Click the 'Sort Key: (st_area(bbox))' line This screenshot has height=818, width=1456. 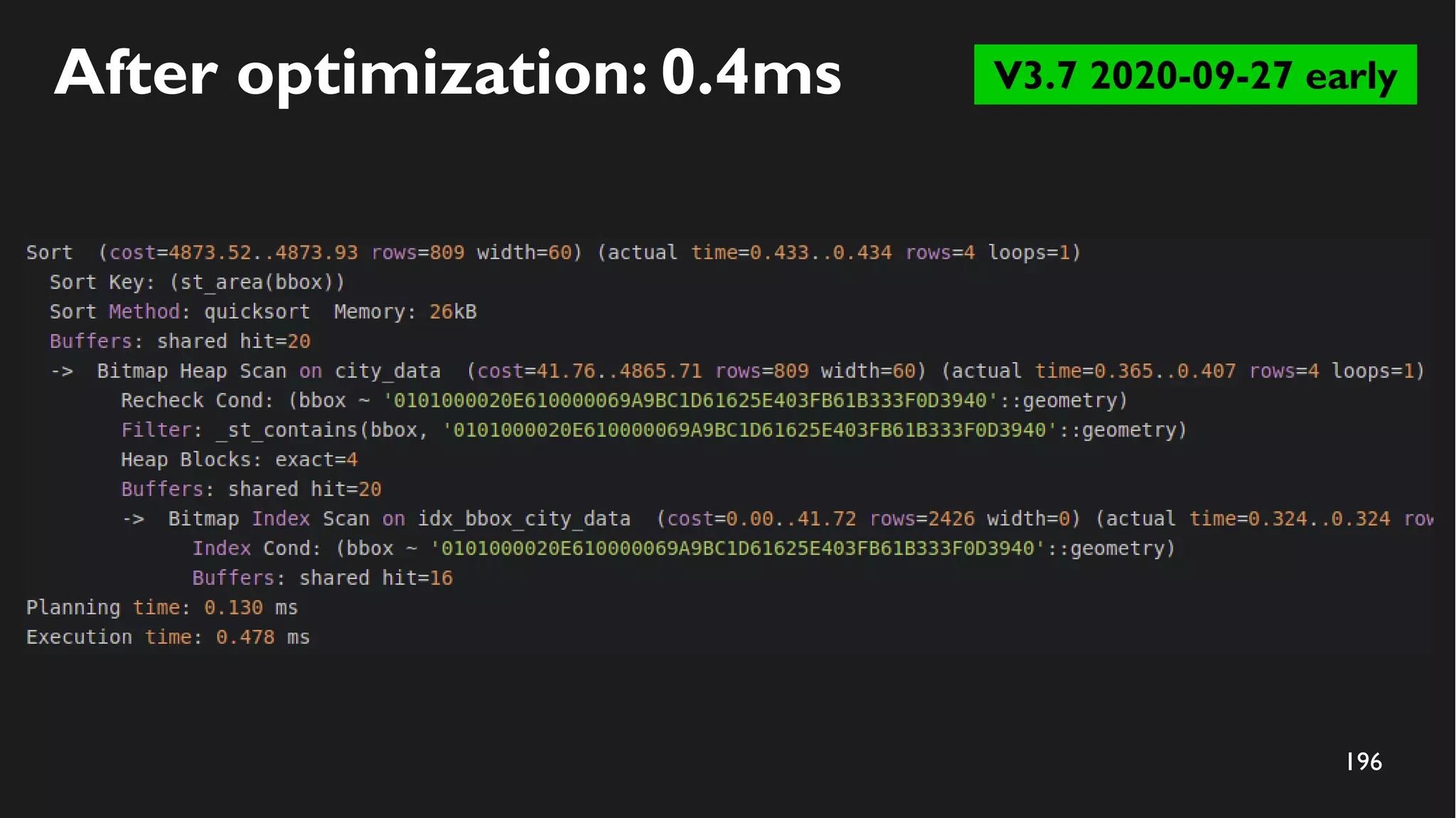coord(197,282)
